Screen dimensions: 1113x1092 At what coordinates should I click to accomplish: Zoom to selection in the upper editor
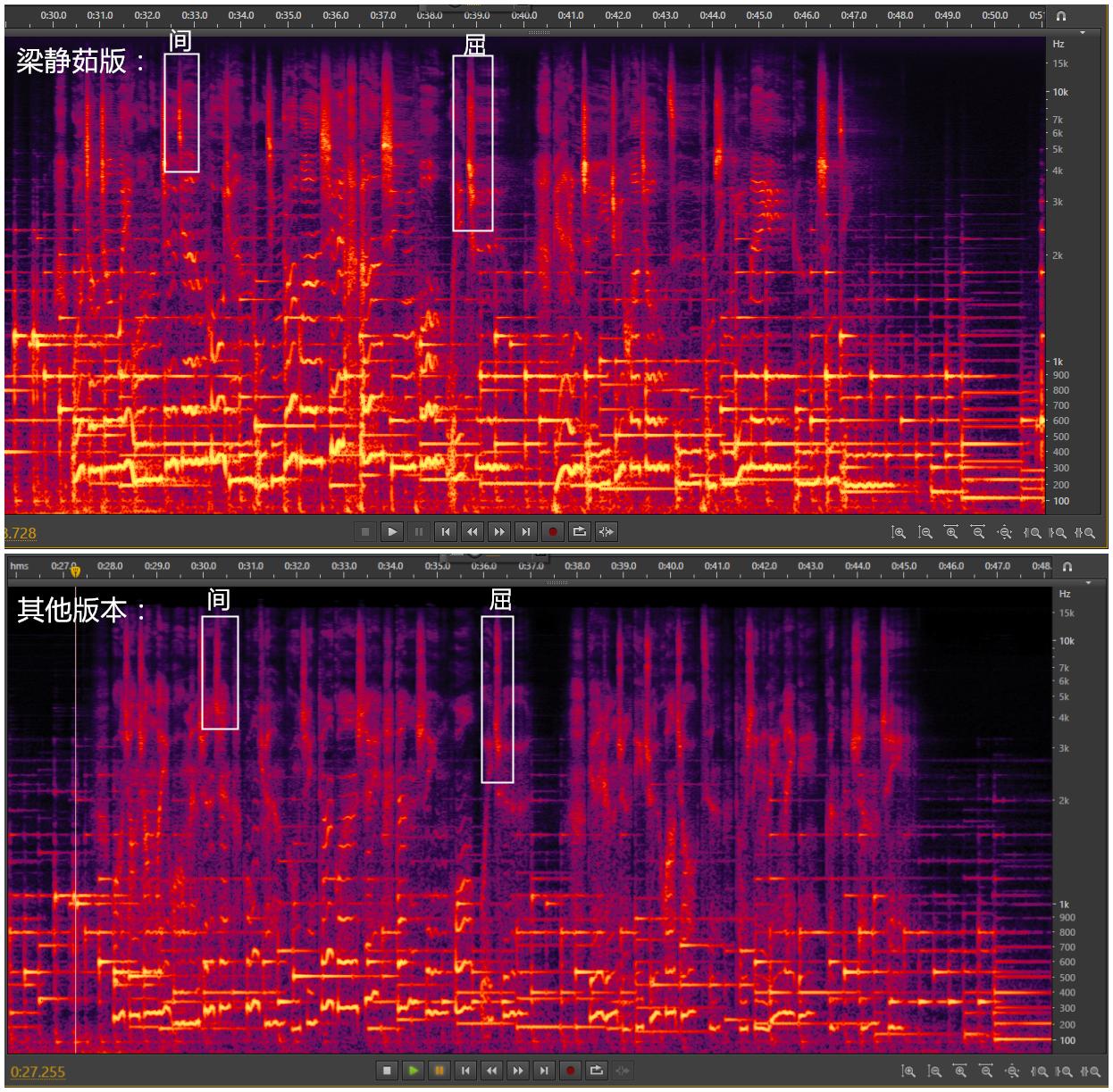pyautogui.click(x=1084, y=532)
